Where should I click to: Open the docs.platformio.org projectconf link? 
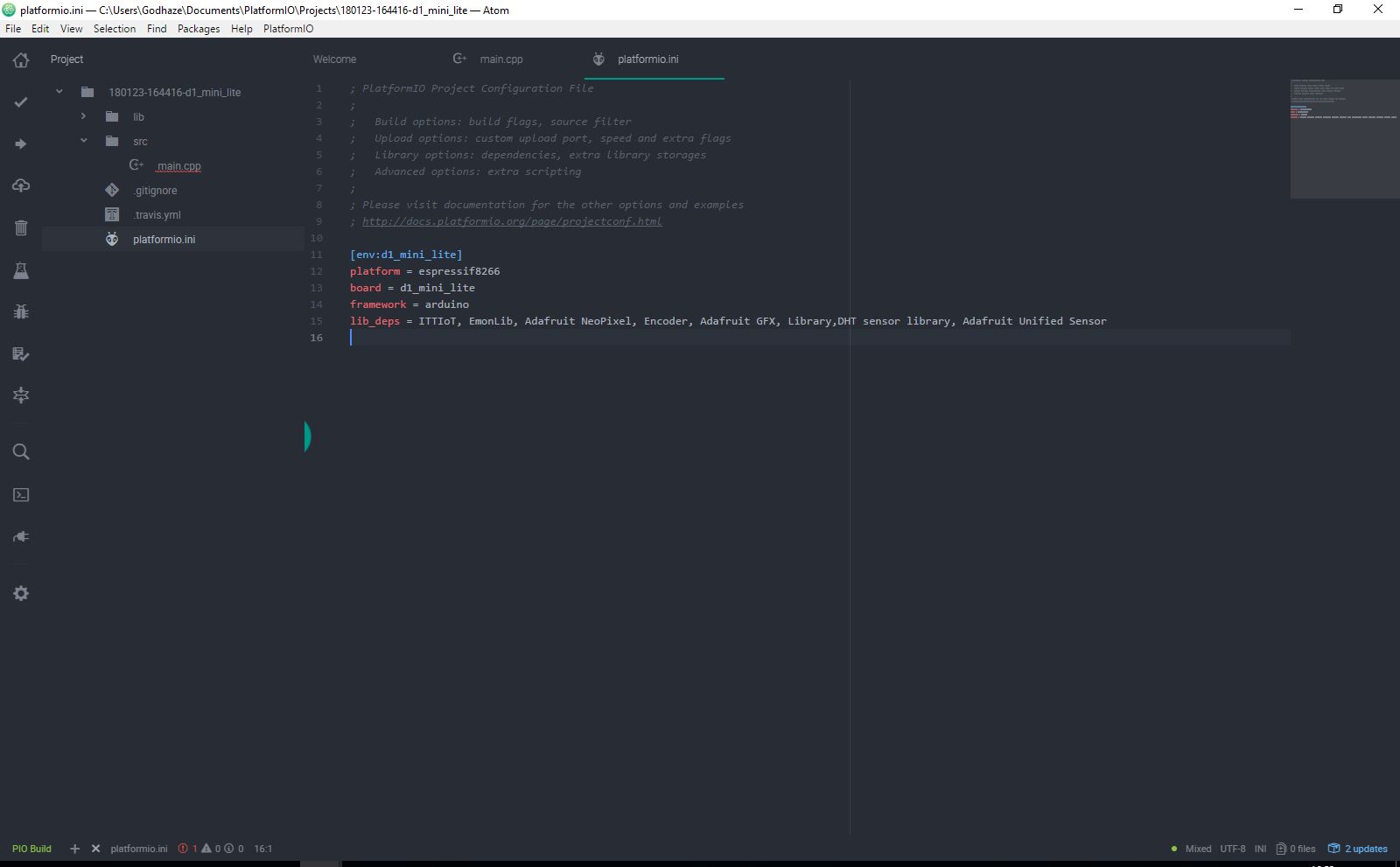pyautogui.click(x=512, y=221)
